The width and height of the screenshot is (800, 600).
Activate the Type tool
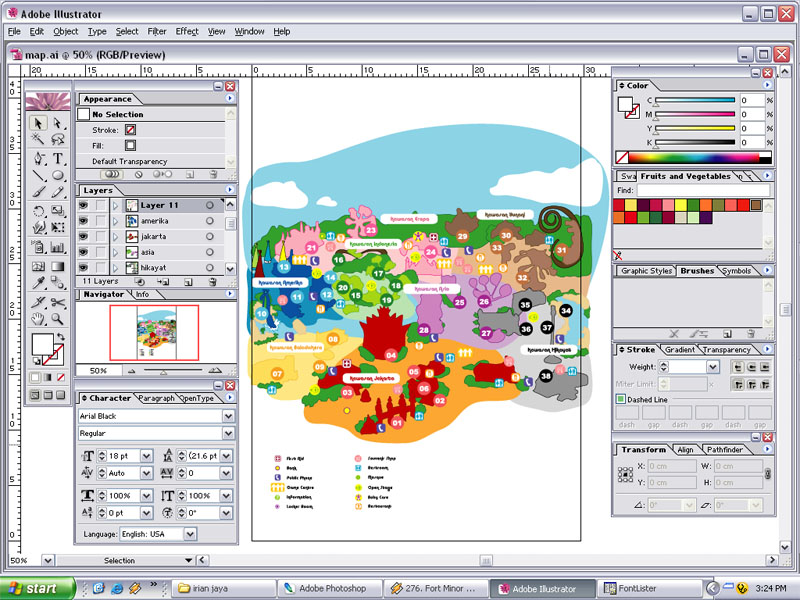click(57, 158)
